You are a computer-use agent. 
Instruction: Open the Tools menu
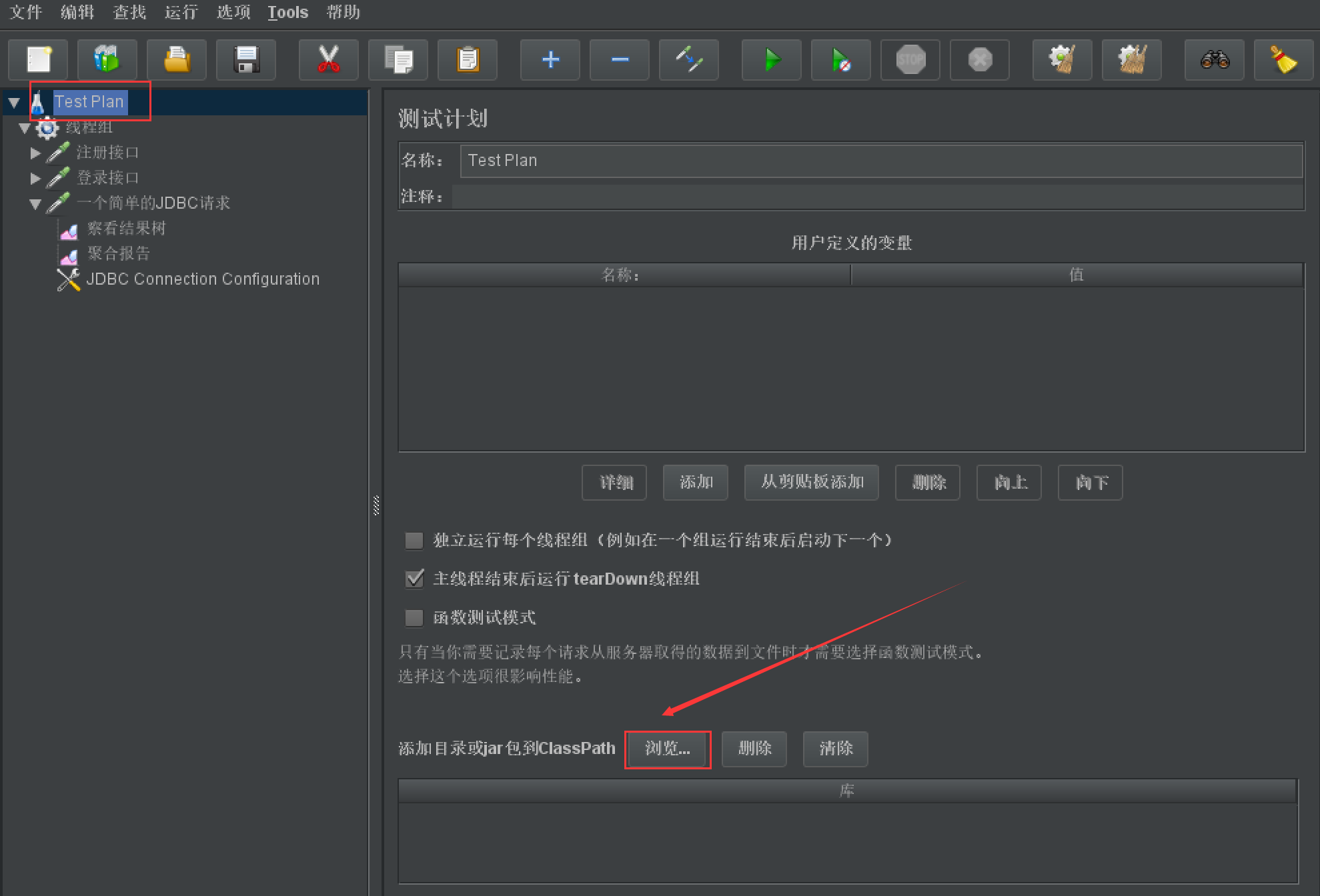(x=287, y=12)
